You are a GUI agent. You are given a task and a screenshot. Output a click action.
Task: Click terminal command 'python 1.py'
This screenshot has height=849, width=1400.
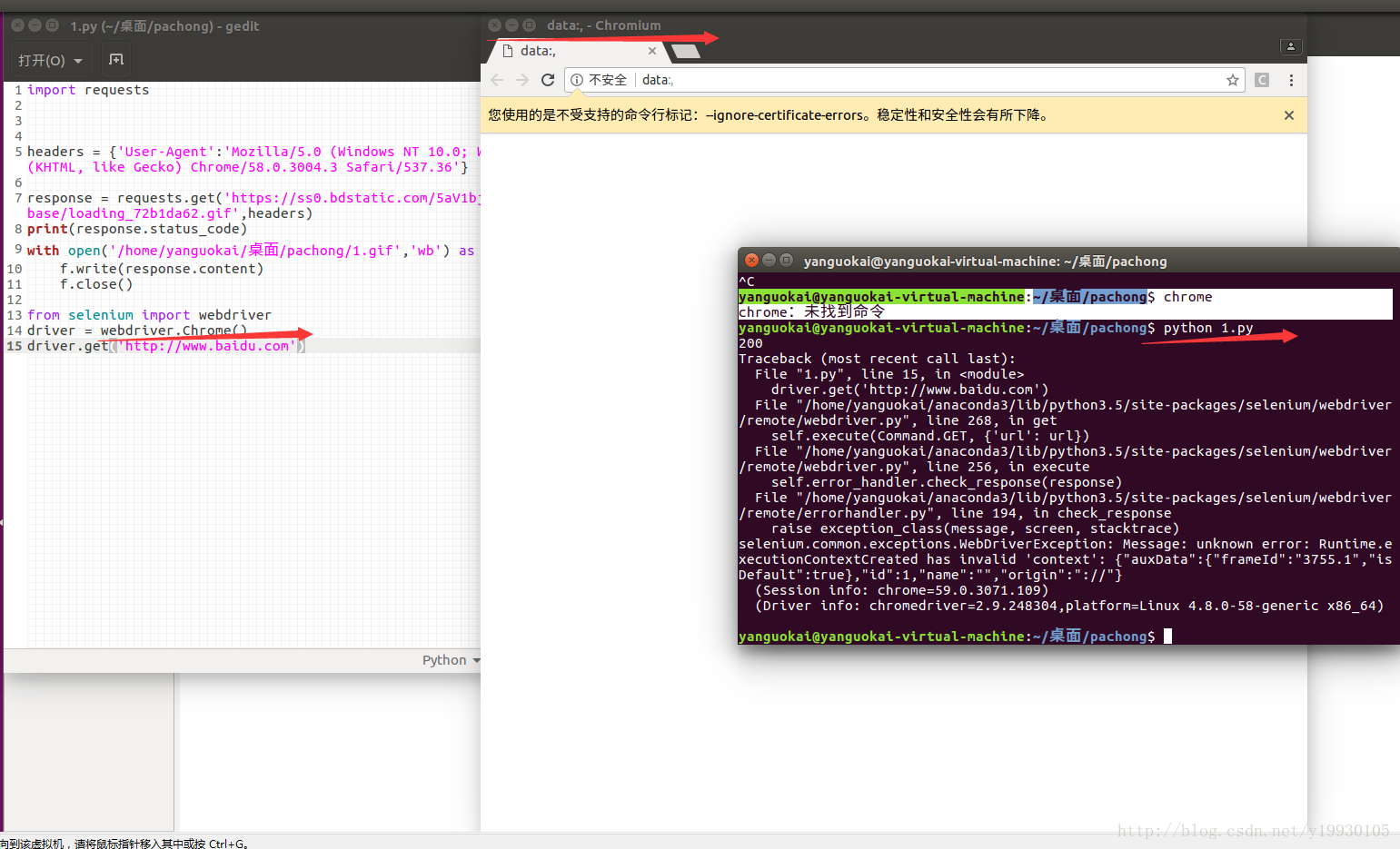(1208, 328)
